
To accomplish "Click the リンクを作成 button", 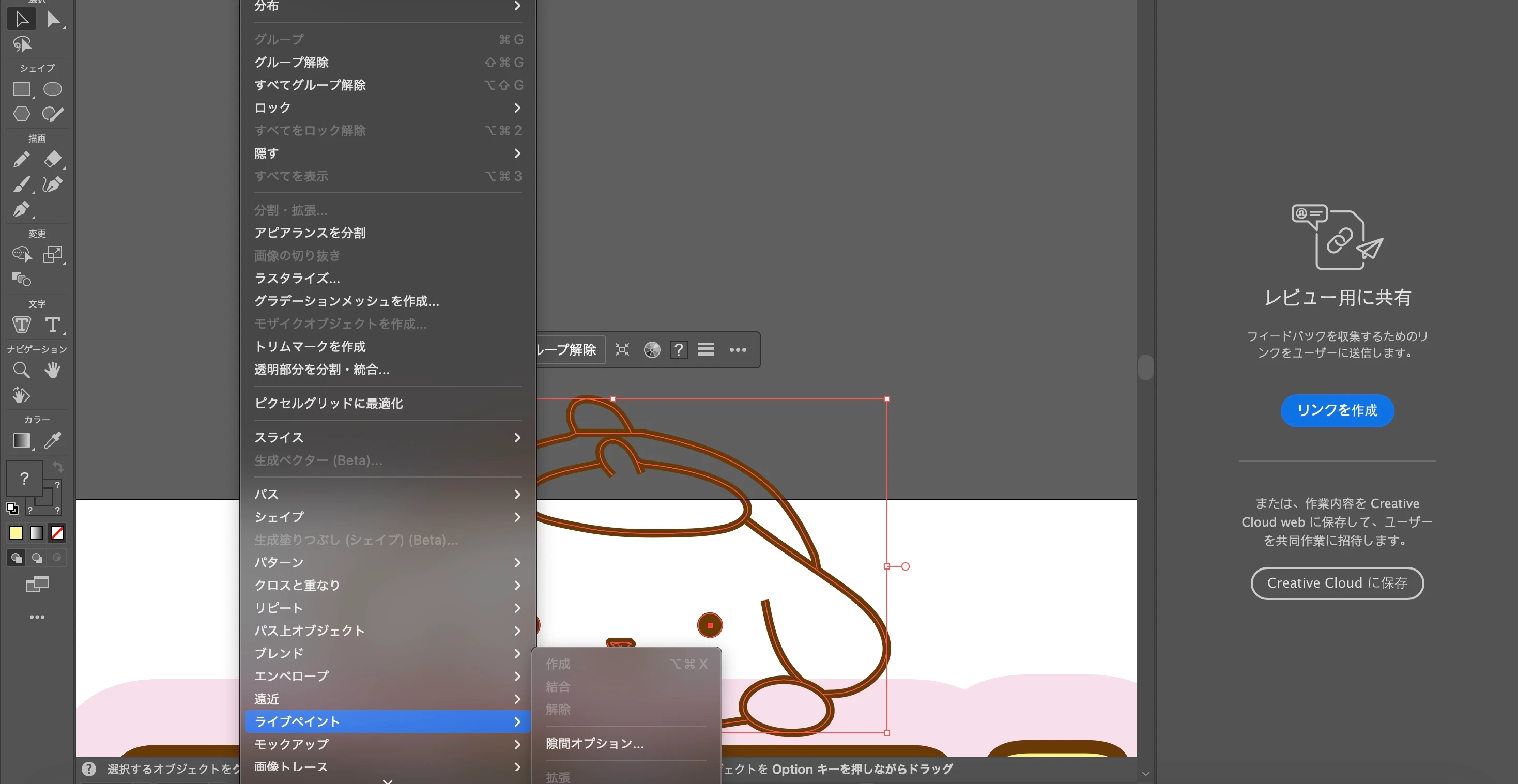I will [1337, 410].
